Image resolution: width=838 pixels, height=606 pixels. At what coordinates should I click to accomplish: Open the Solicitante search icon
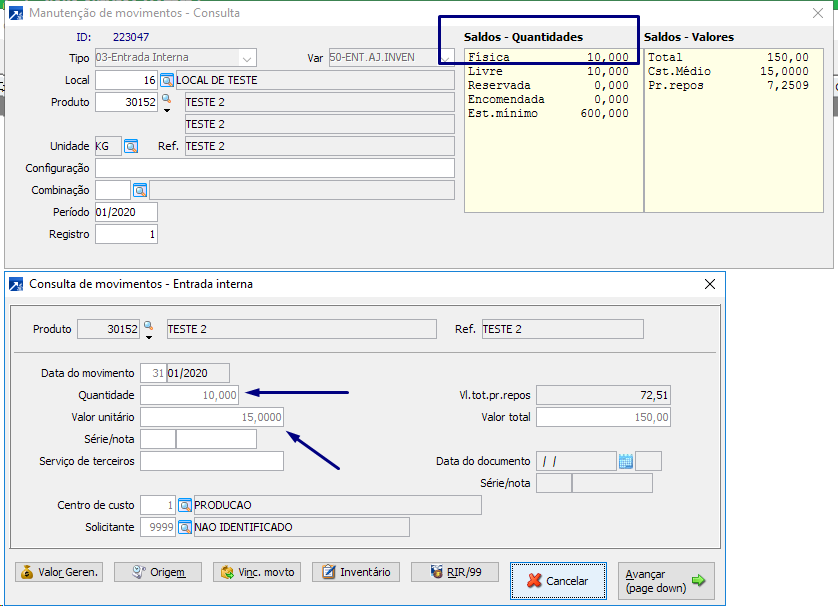coord(184,527)
